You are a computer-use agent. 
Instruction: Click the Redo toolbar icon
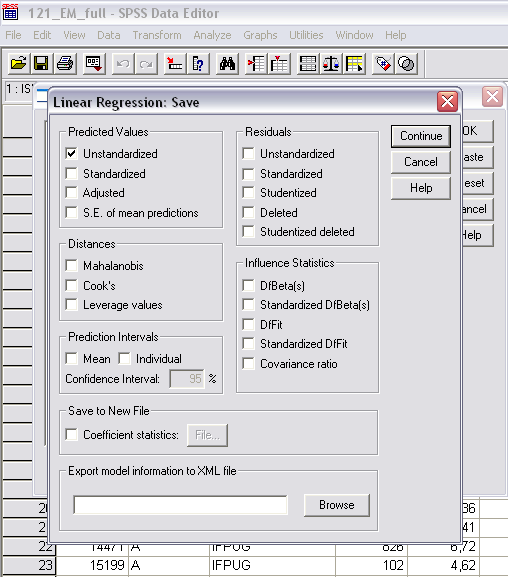tap(146, 64)
